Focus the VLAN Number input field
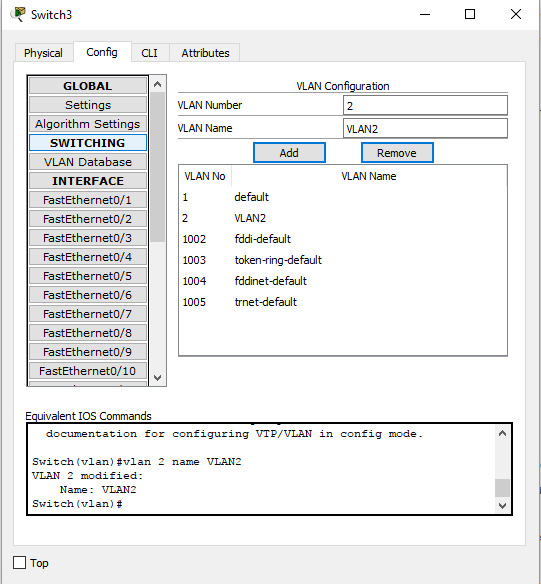Viewport: 541px width, 584px height. [x=425, y=105]
